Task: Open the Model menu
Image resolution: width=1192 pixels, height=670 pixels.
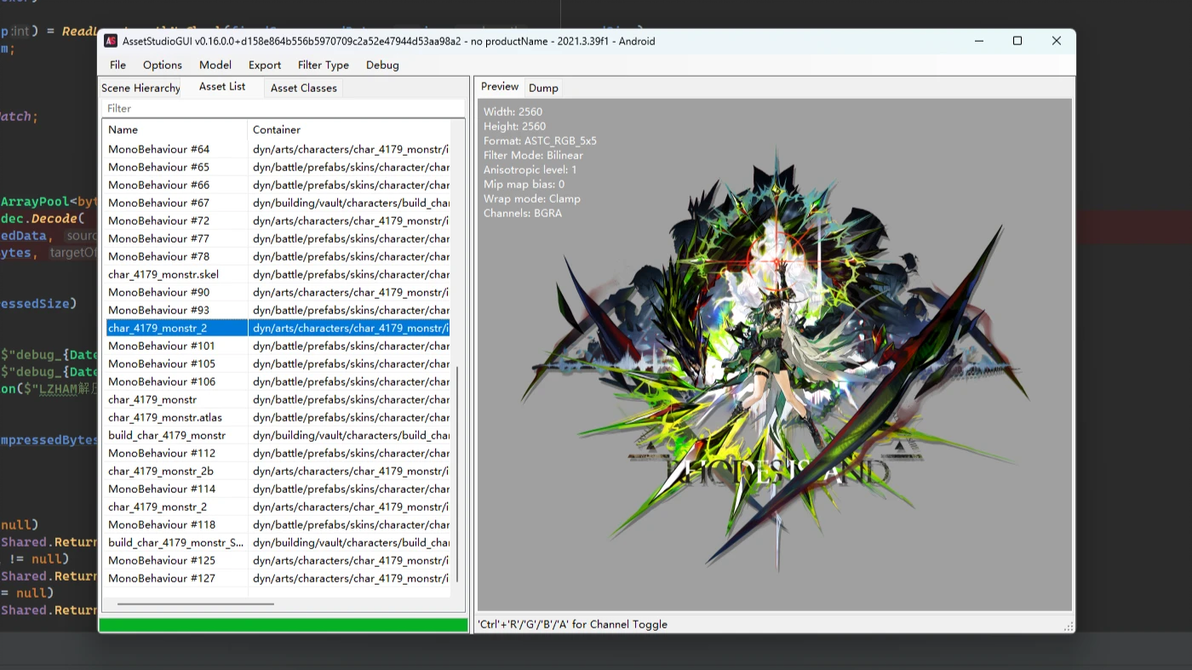Action: tap(215, 65)
